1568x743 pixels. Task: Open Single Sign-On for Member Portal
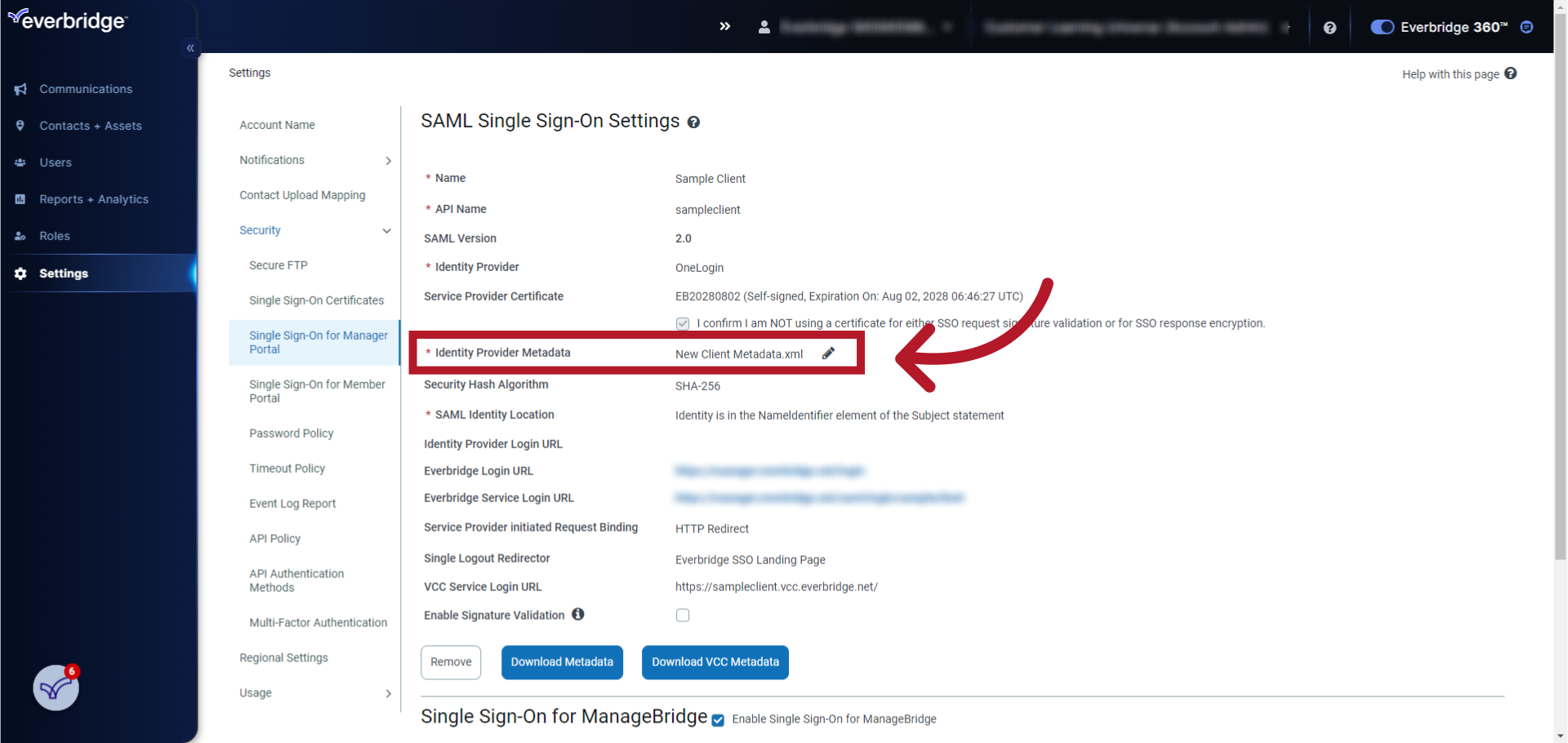tap(317, 390)
